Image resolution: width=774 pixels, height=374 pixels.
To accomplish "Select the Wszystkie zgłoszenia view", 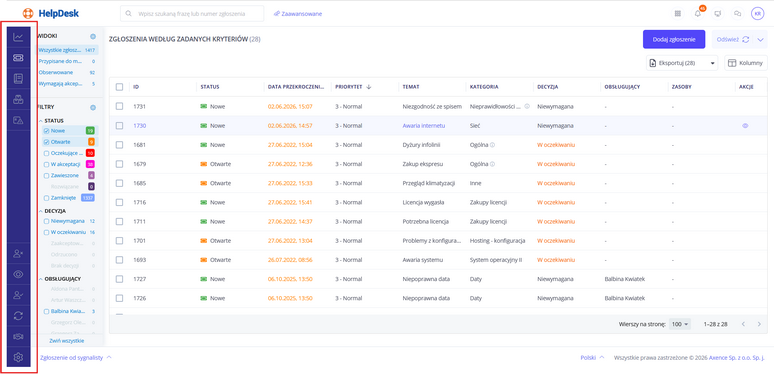I will click(67, 50).
